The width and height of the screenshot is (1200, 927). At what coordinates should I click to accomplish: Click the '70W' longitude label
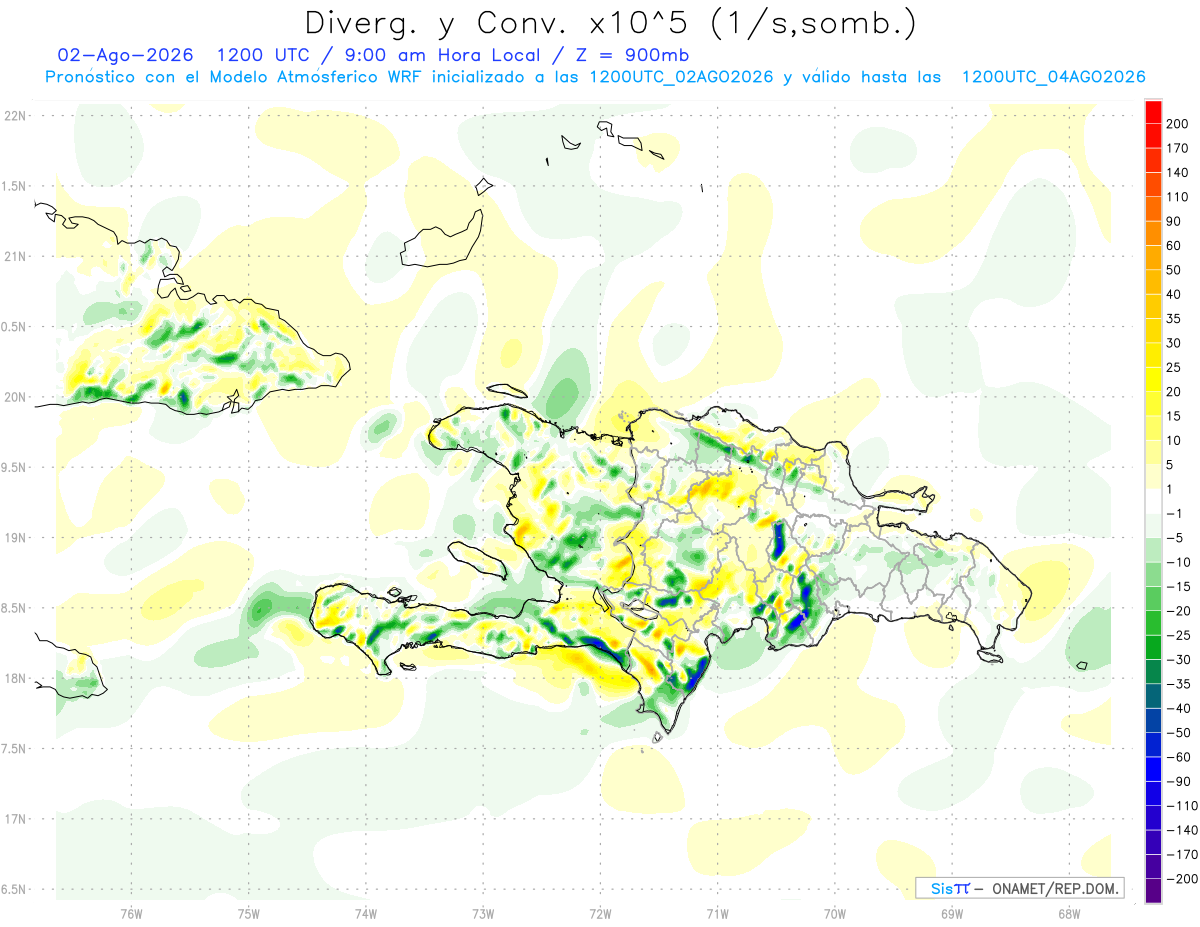coord(835,913)
